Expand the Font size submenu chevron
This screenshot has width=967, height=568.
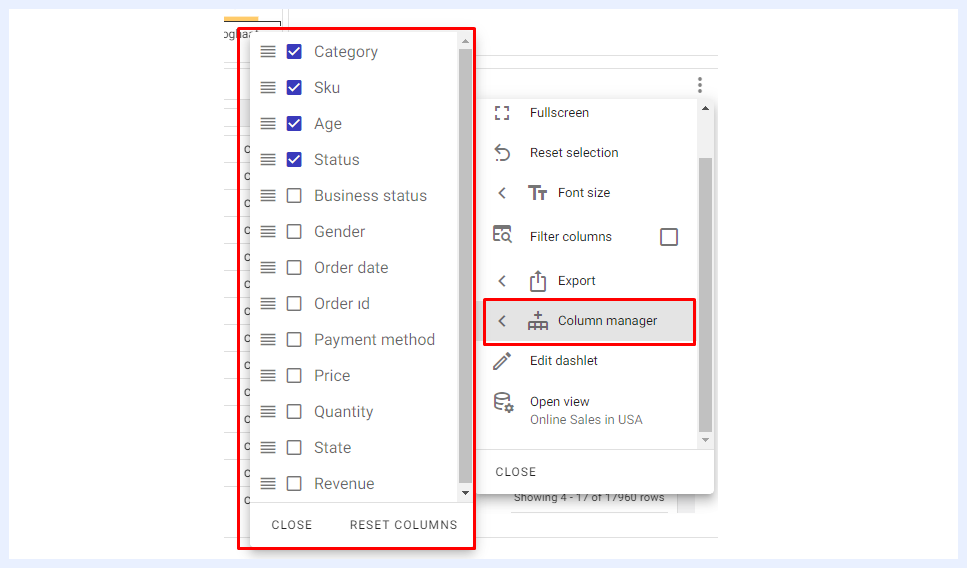(x=502, y=193)
